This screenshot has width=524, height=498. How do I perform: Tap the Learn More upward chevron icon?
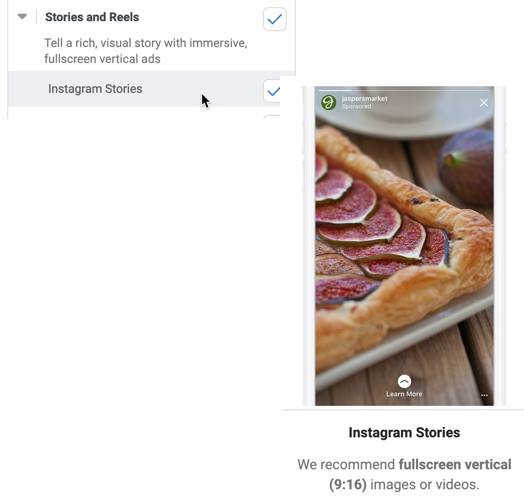tap(404, 381)
